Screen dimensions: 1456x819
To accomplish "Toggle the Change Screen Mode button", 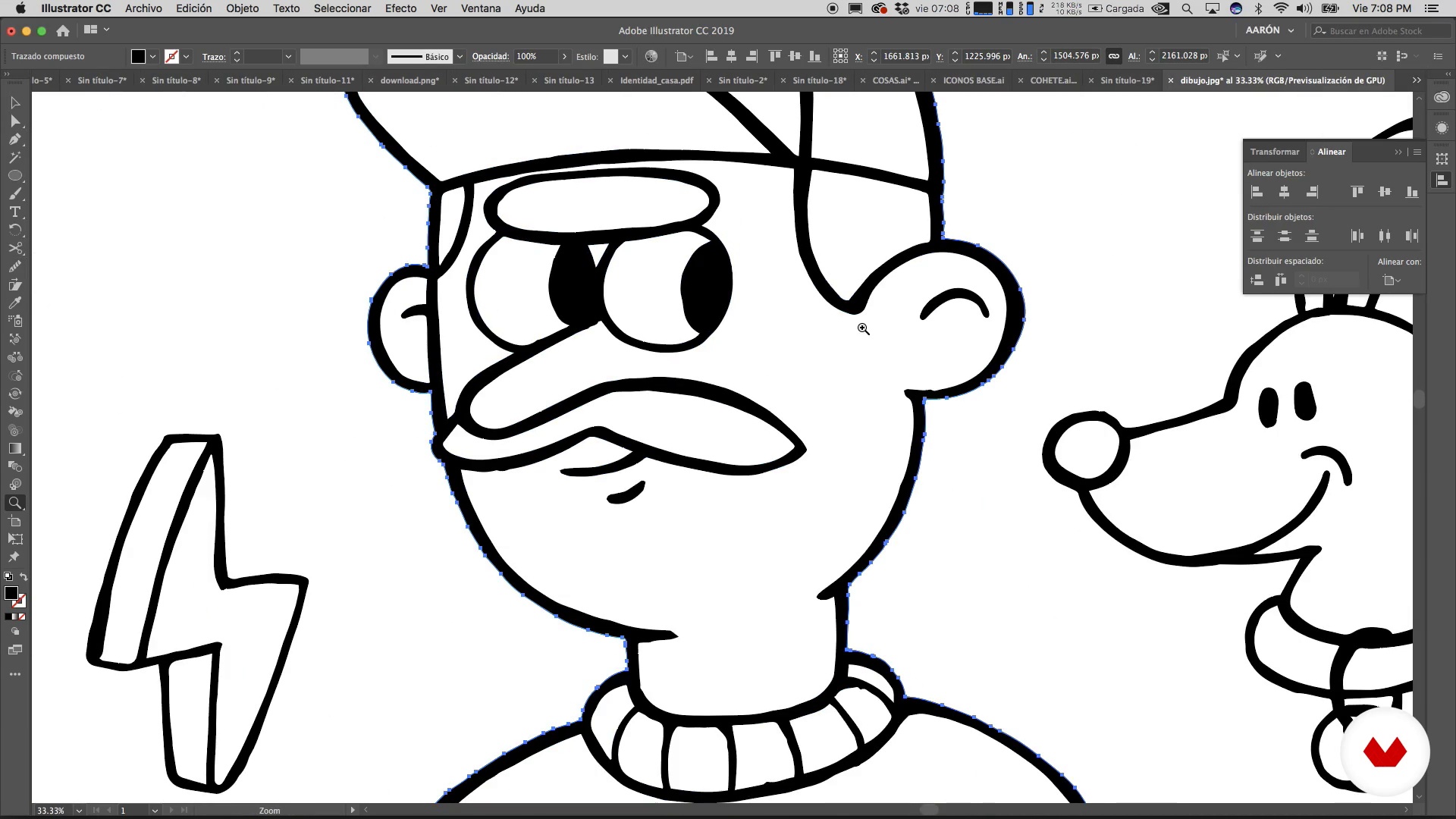I will [15, 650].
